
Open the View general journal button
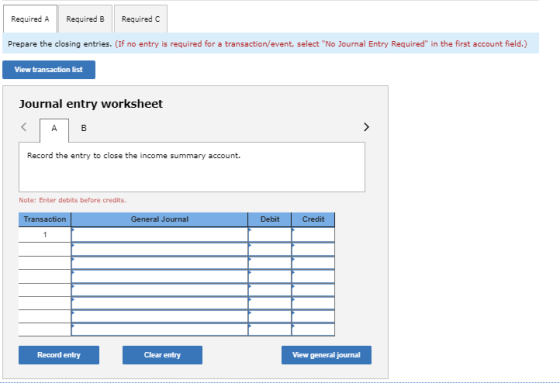click(326, 355)
